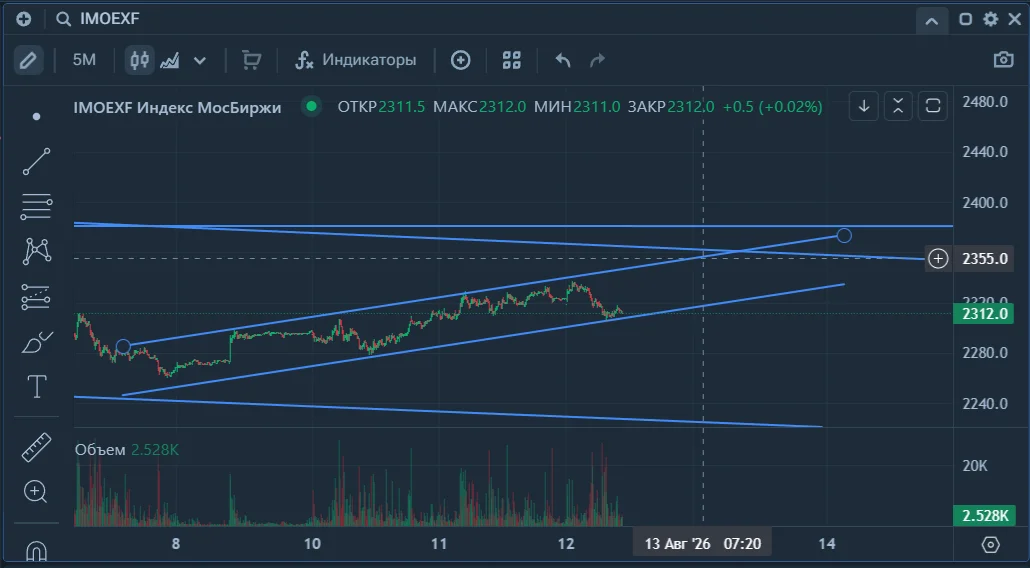The width and height of the screenshot is (1030, 568).
Task: Undo the last drawing action
Action: pos(563,60)
